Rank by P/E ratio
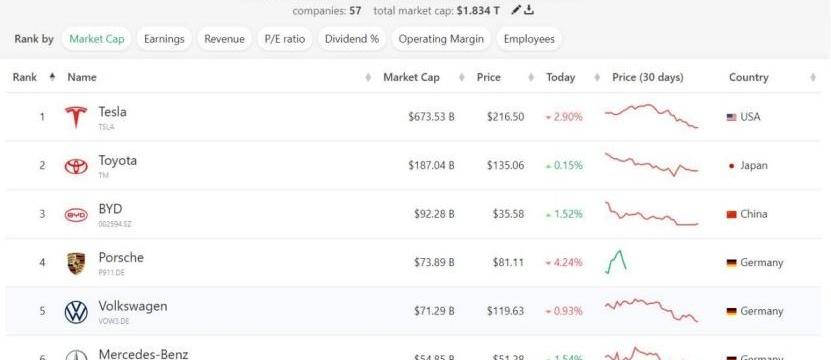 [285, 39]
